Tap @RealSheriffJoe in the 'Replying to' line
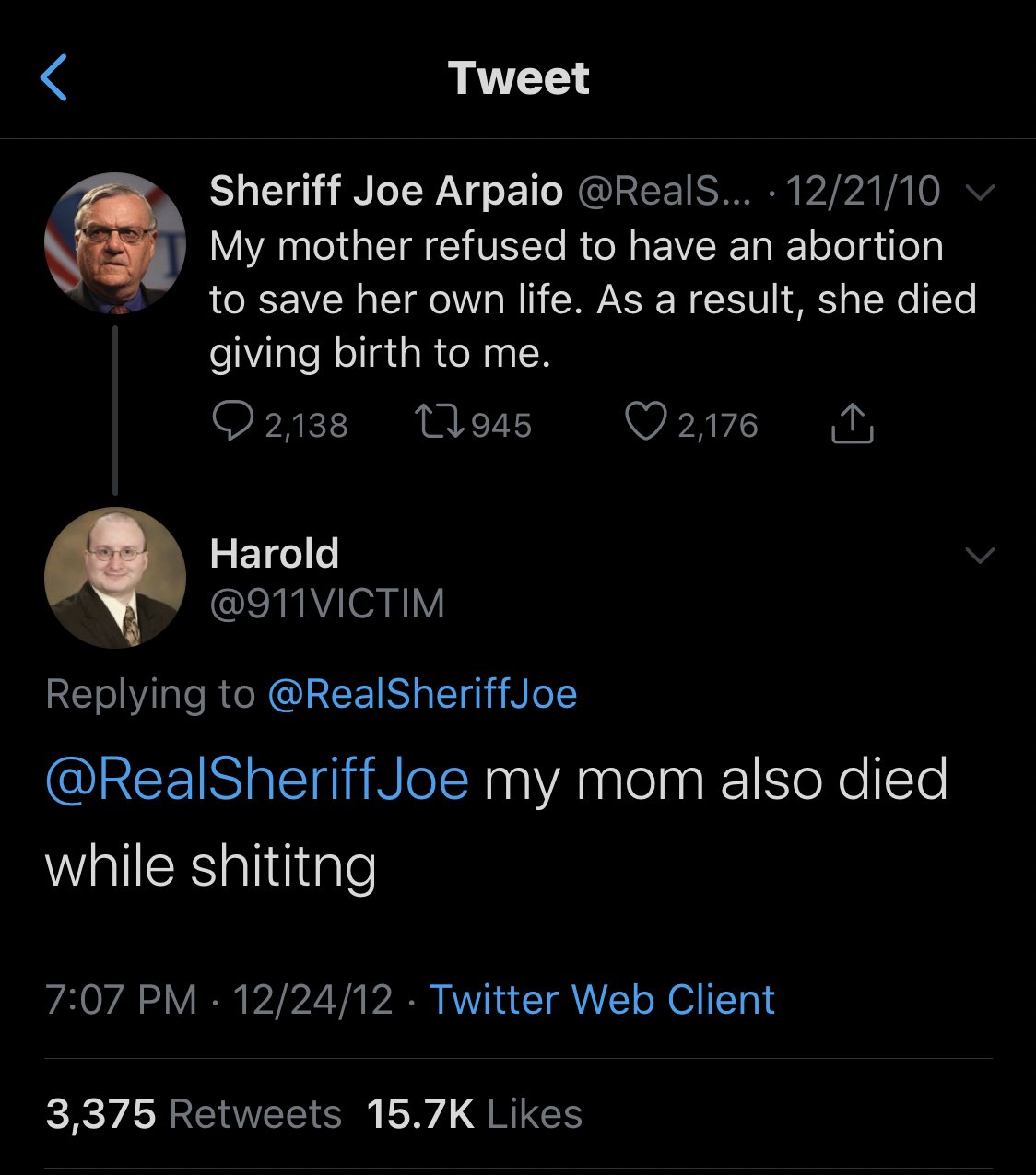Screen dimensions: 1036x1175 [421, 694]
